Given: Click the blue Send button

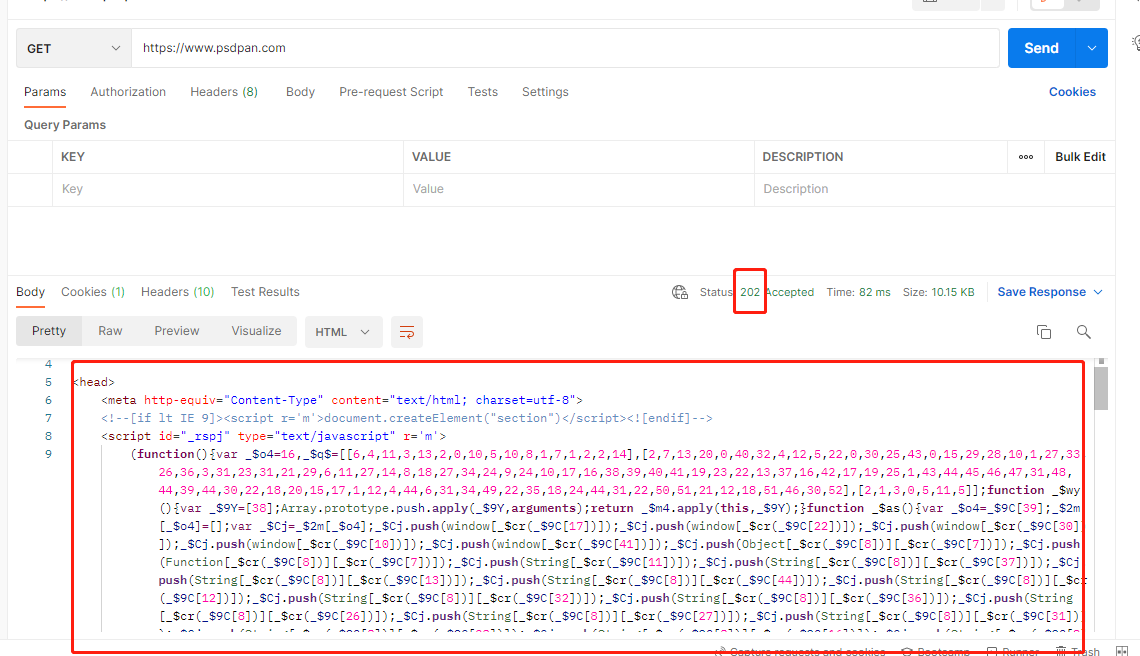Looking at the screenshot, I should [x=1041, y=48].
